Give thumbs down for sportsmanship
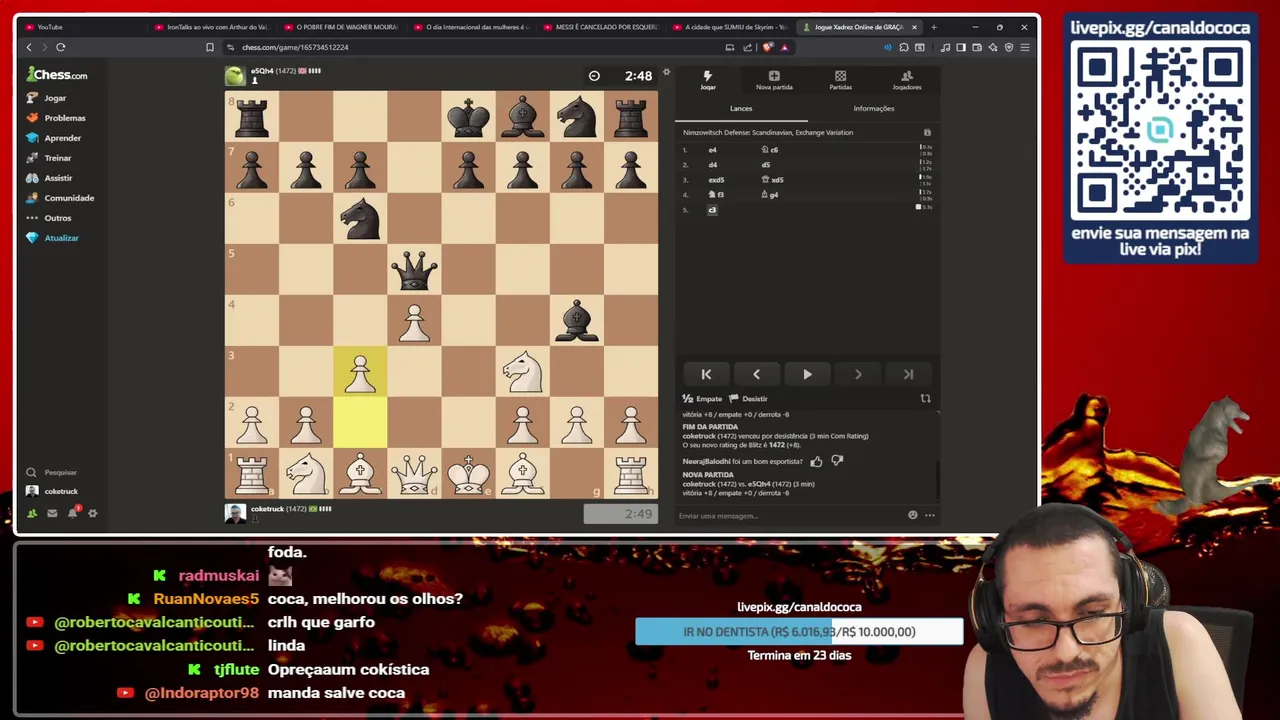 point(837,461)
